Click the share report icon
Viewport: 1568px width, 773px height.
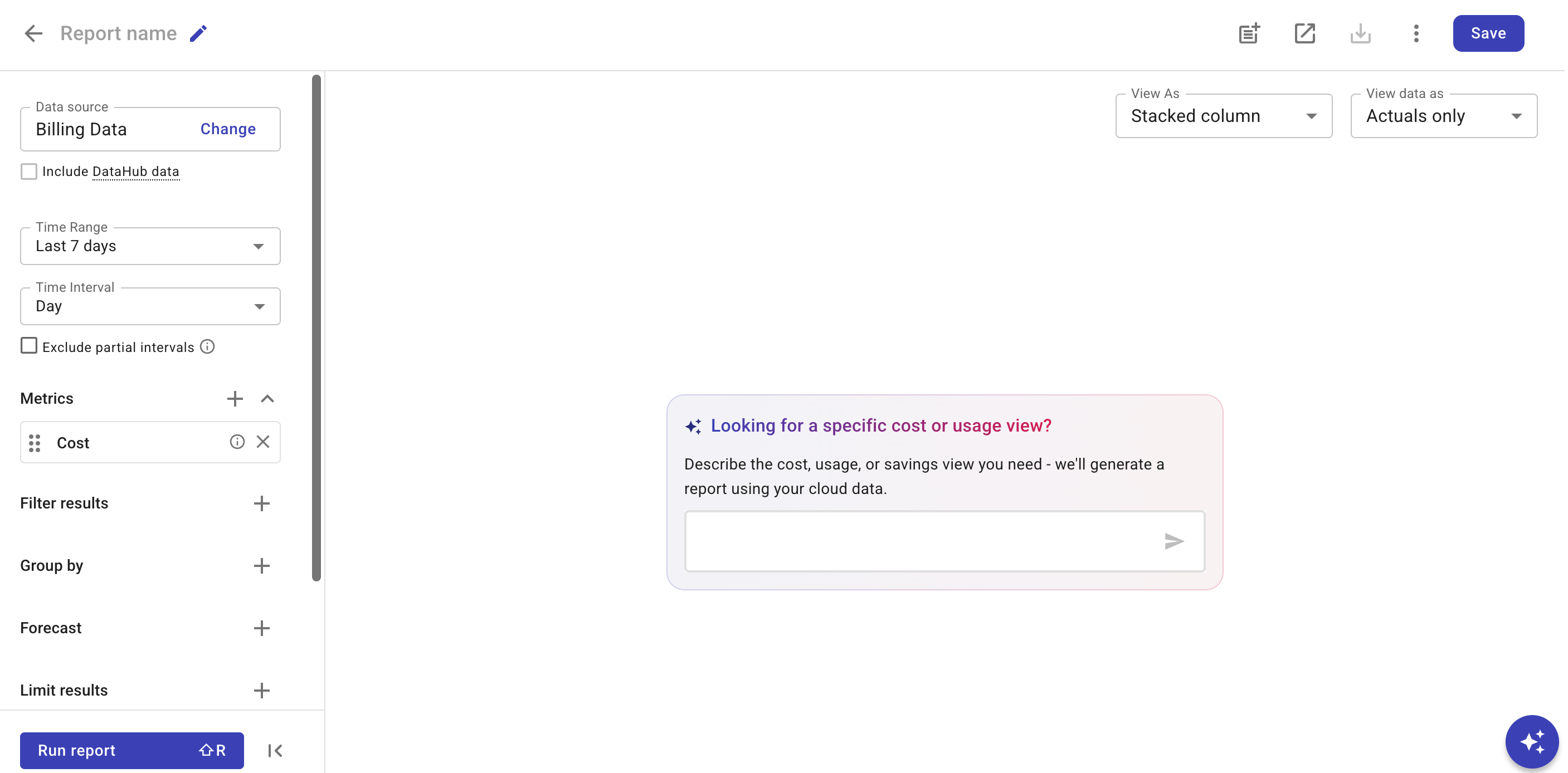coord(1305,33)
